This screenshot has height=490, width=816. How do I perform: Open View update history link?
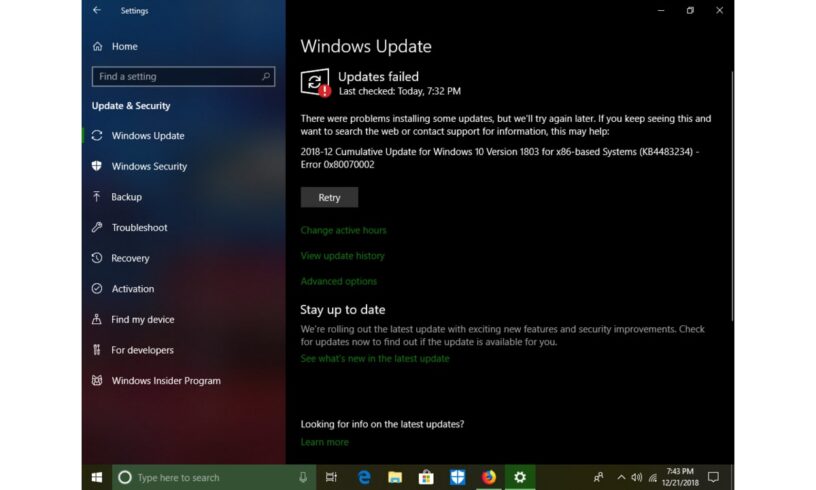click(342, 256)
